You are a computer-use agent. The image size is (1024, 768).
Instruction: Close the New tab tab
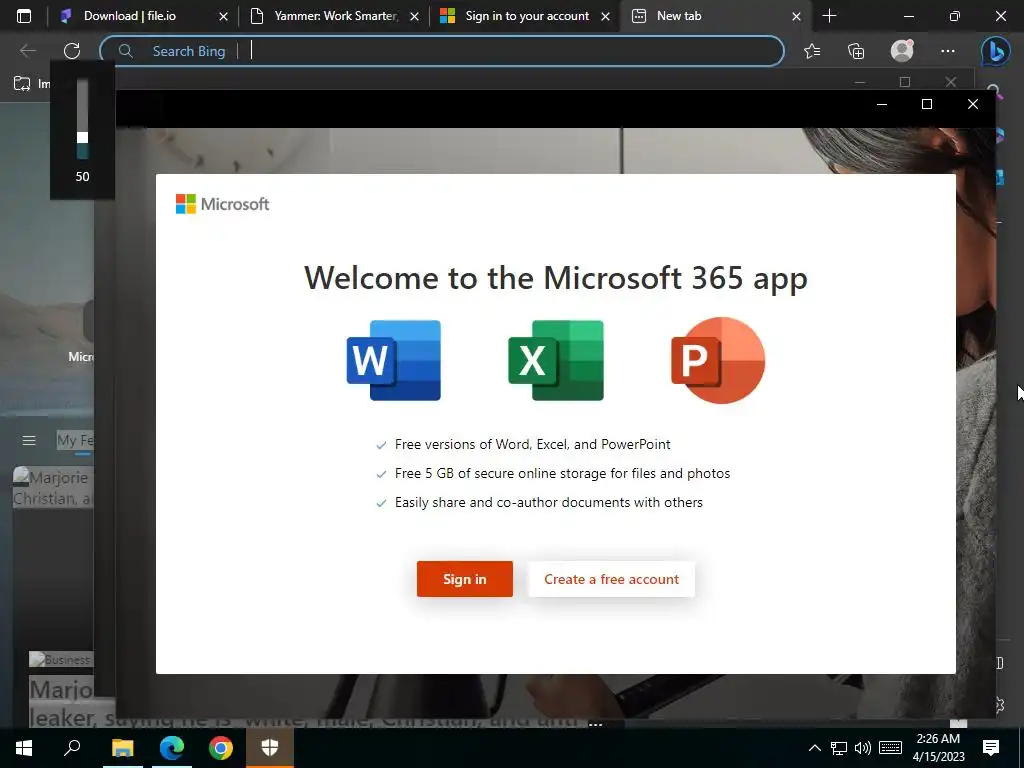pos(796,16)
